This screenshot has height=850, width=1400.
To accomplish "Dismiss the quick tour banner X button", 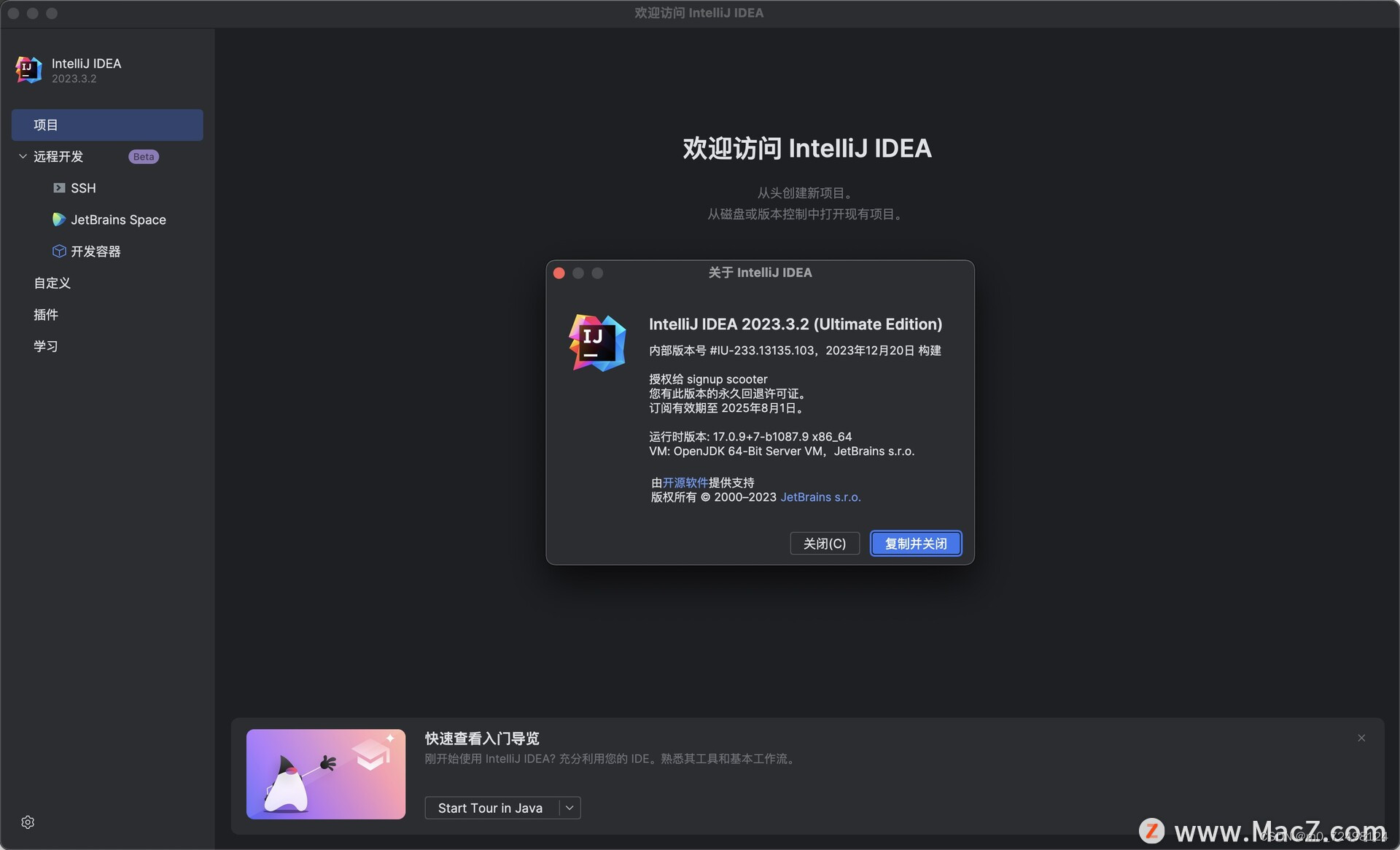I will coord(1361,738).
